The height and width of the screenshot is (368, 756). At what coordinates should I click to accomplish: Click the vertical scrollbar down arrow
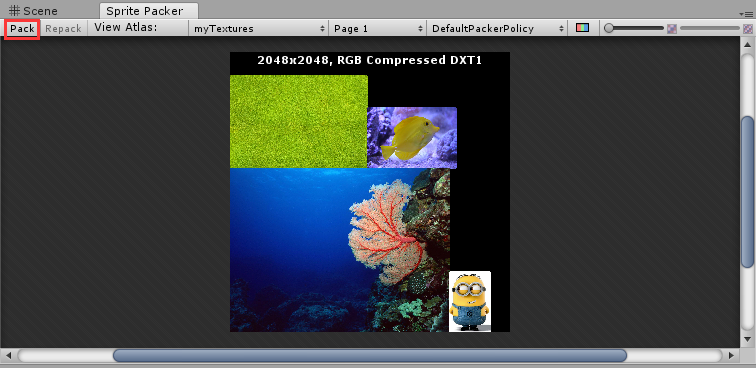(x=747, y=339)
